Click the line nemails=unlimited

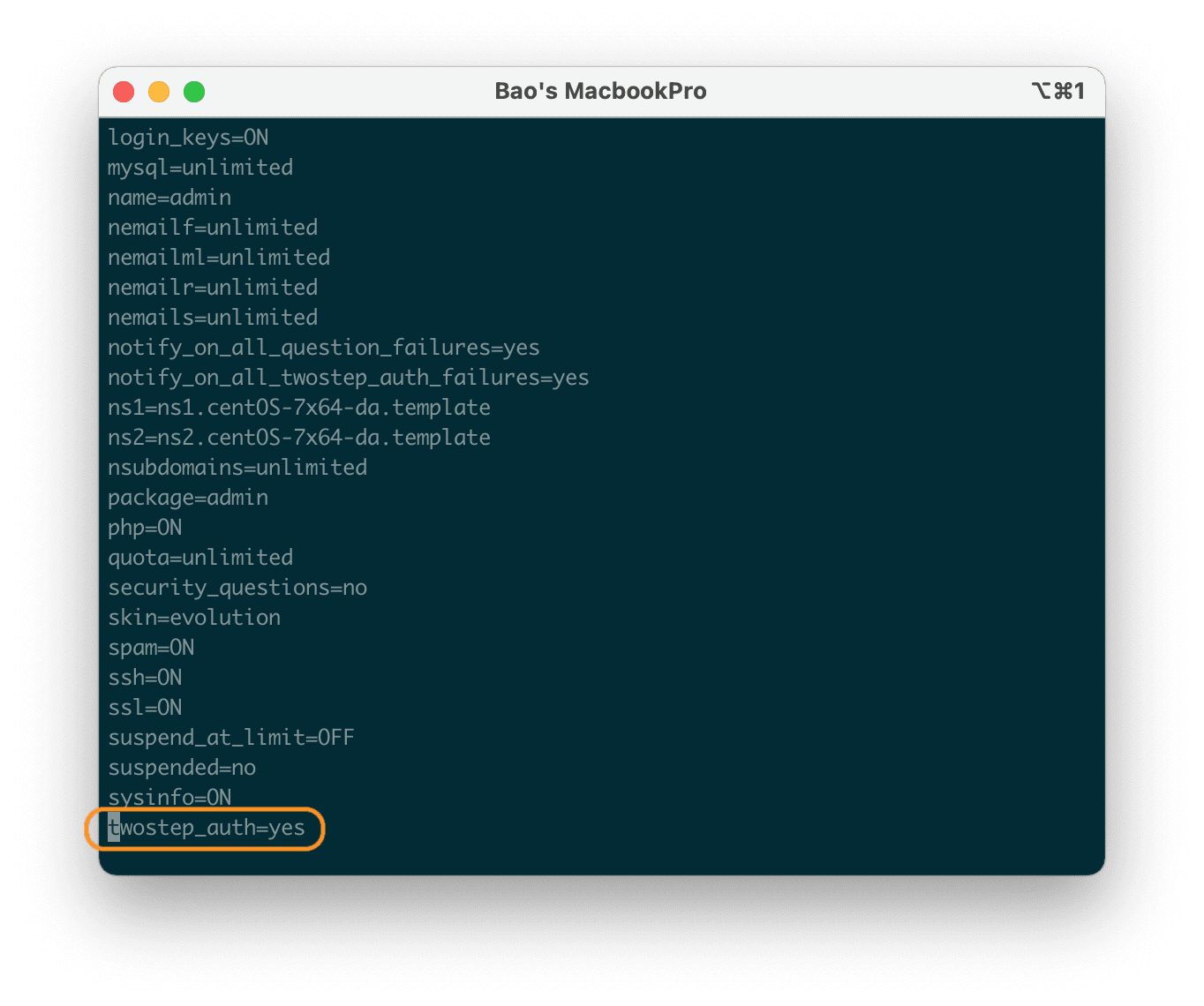[x=213, y=318]
